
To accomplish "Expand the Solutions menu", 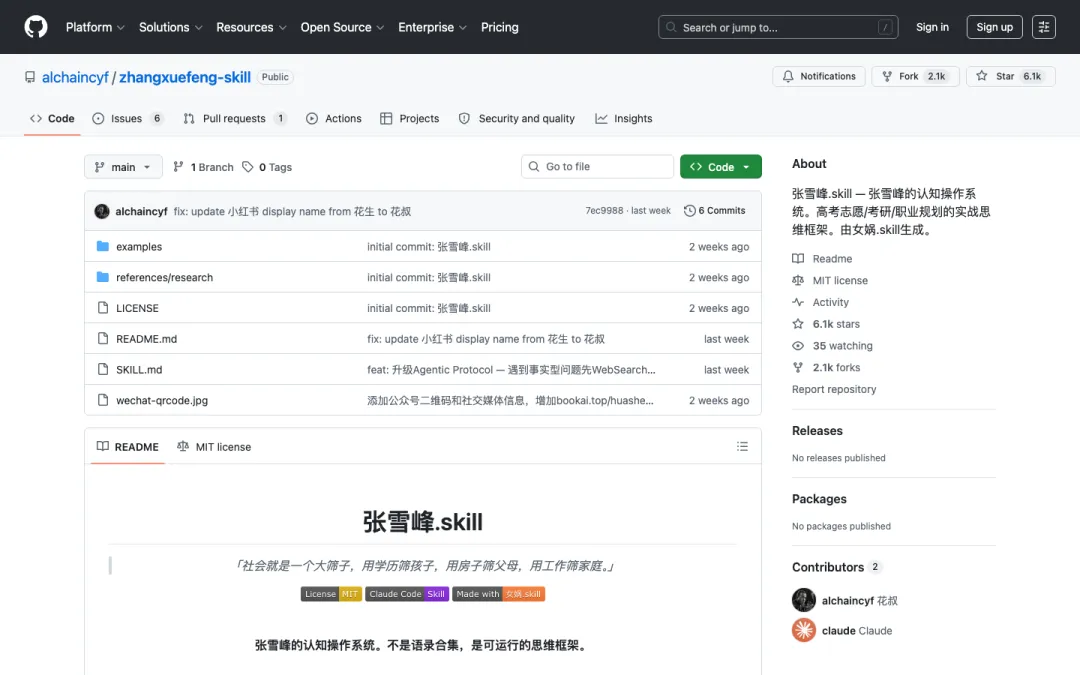I will click(170, 27).
